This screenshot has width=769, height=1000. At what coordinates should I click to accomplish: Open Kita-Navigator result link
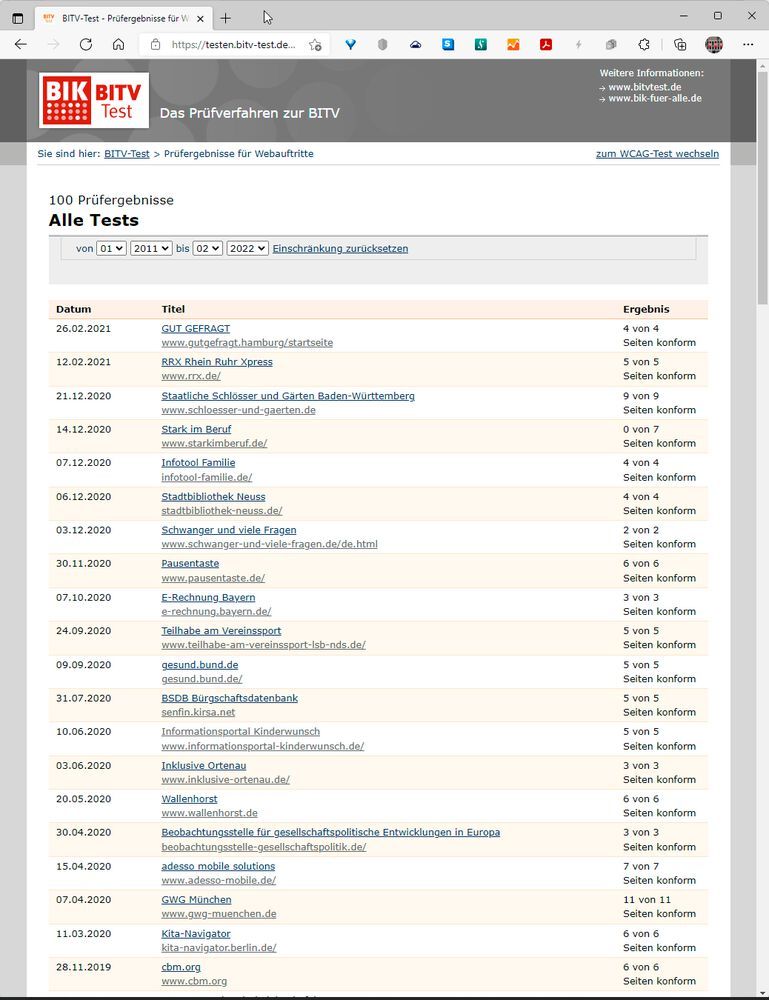196,934
